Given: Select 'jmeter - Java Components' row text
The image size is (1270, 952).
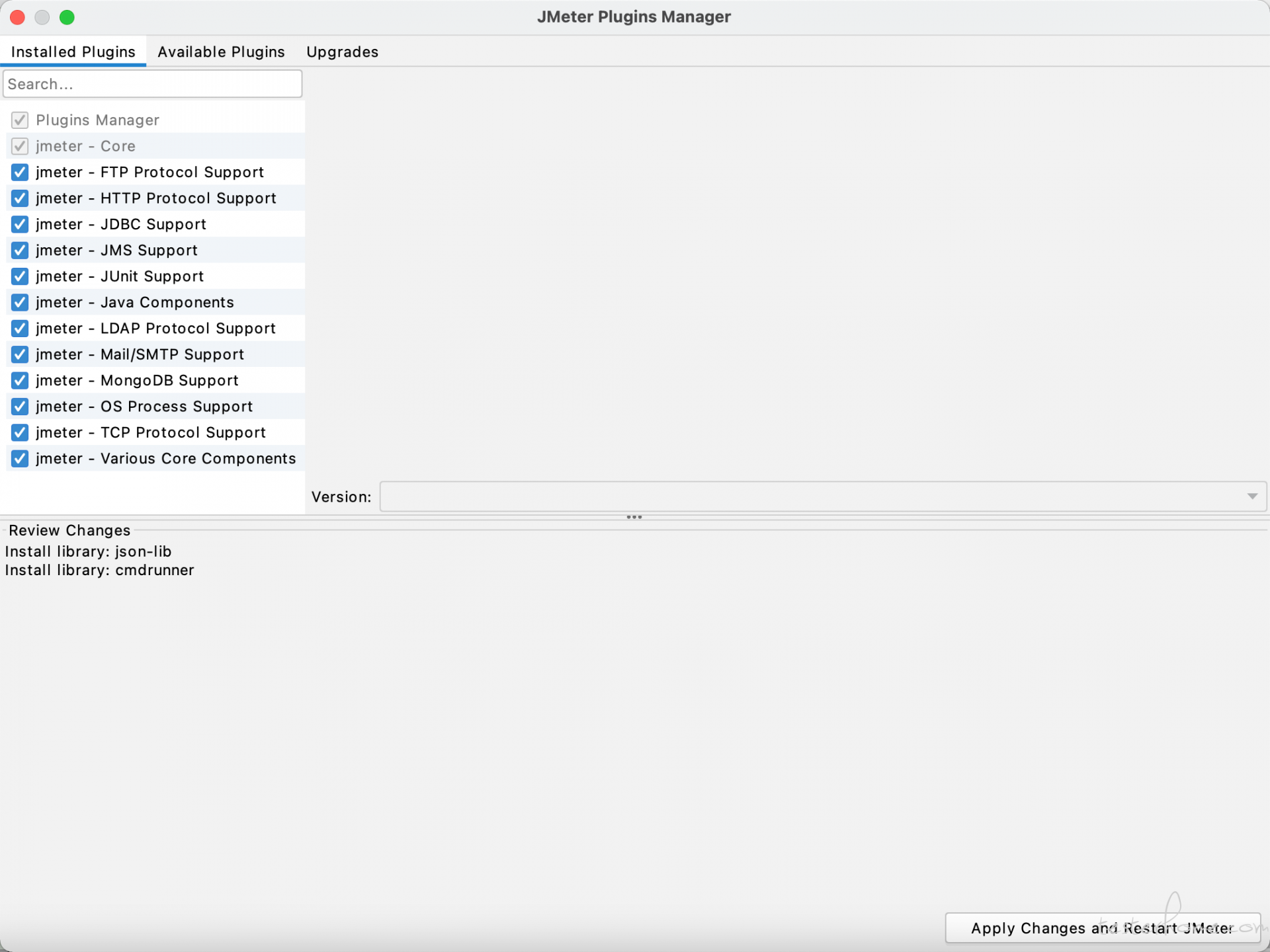Looking at the screenshot, I should [x=135, y=302].
